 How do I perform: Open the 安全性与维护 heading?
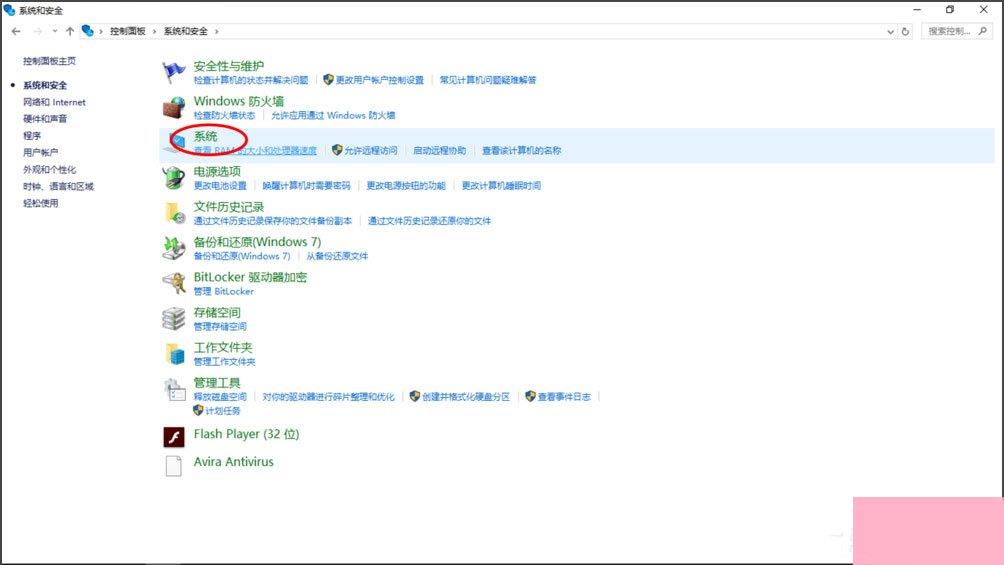[229, 66]
